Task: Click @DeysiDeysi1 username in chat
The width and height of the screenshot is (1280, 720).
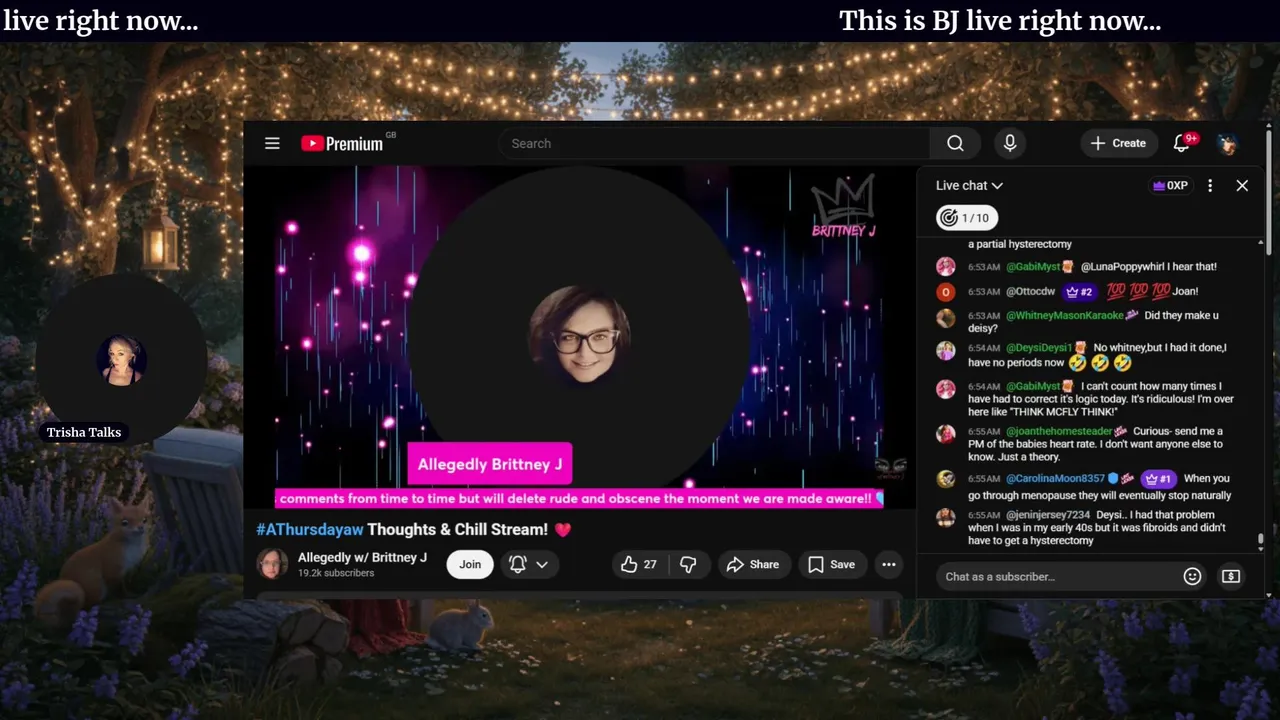Action: pyautogui.click(x=1039, y=347)
